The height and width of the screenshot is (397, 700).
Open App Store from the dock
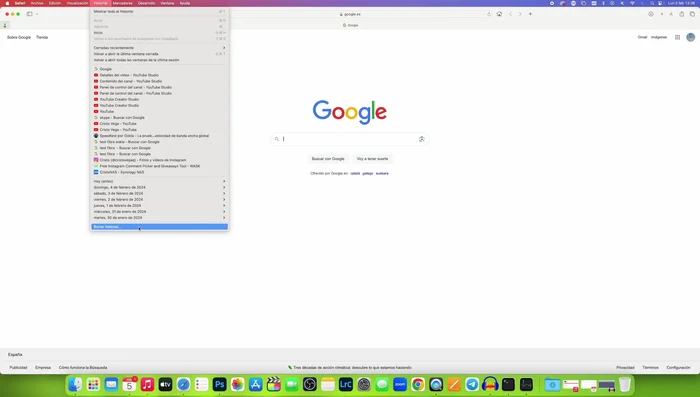point(255,384)
